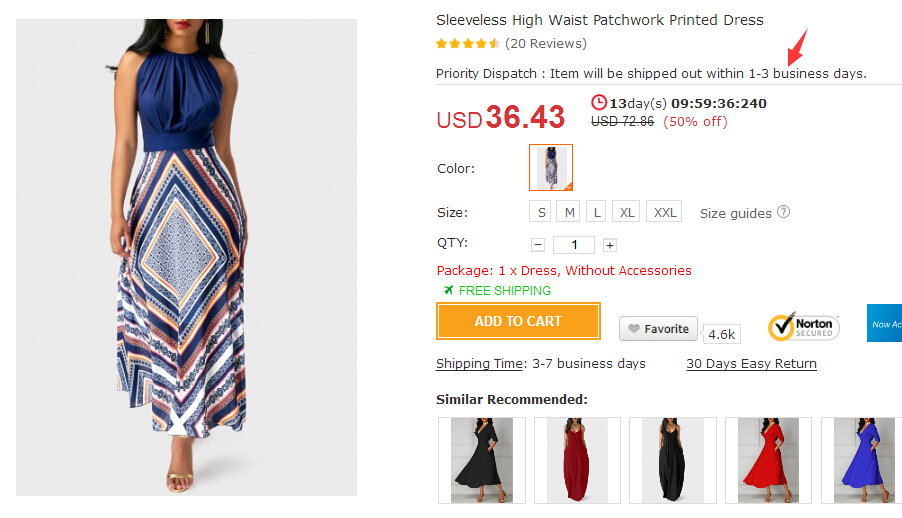Viewport: 902px width, 518px height.
Task: Open the 30 Days Easy Return link
Action: pos(751,364)
